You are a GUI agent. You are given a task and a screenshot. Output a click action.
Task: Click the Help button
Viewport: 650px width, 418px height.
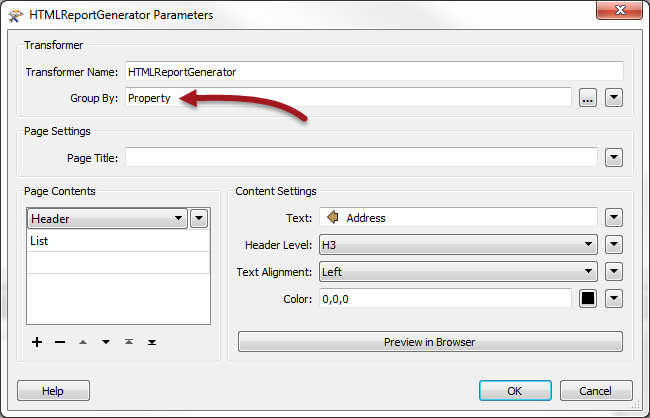pyautogui.click(x=53, y=391)
